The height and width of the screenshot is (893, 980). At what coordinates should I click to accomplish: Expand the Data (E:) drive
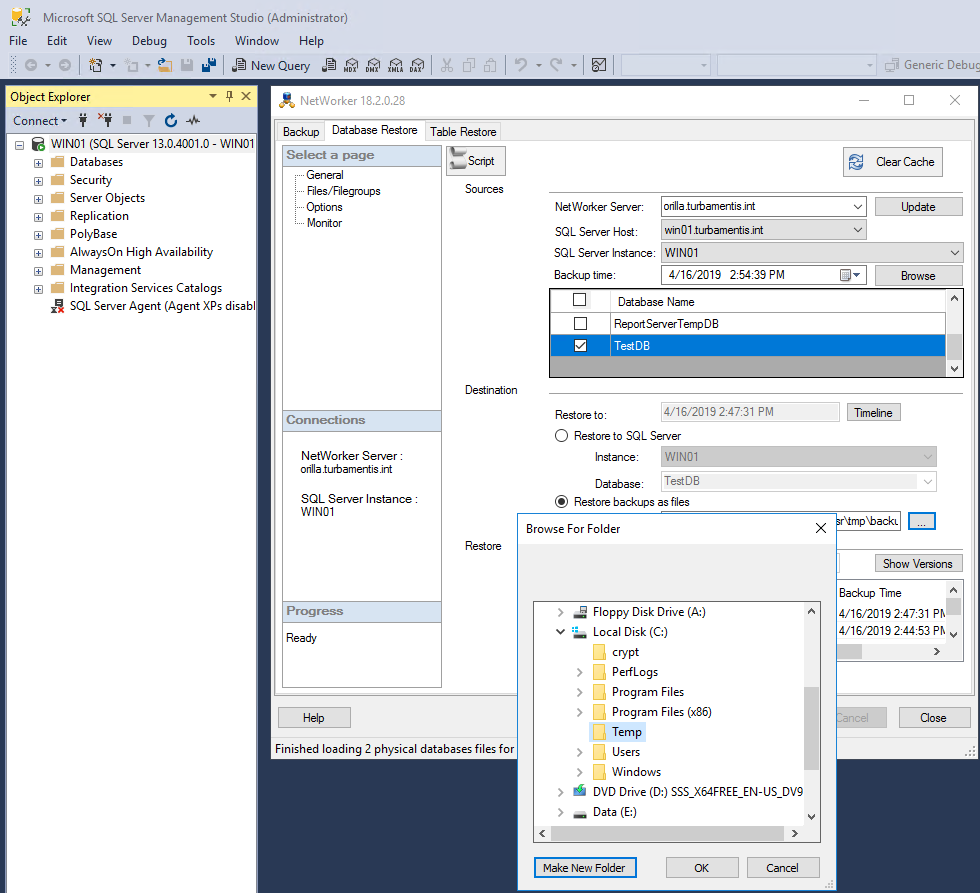(560, 812)
